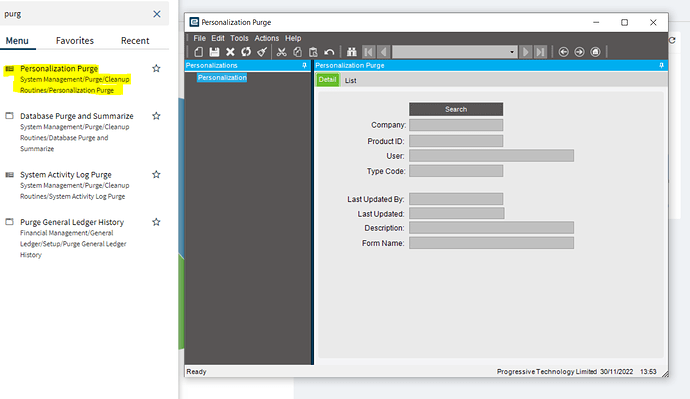Toggle favorite star for System Activity Log Purge
The width and height of the screenshot is (690, 399).
[x=156, y=175]
